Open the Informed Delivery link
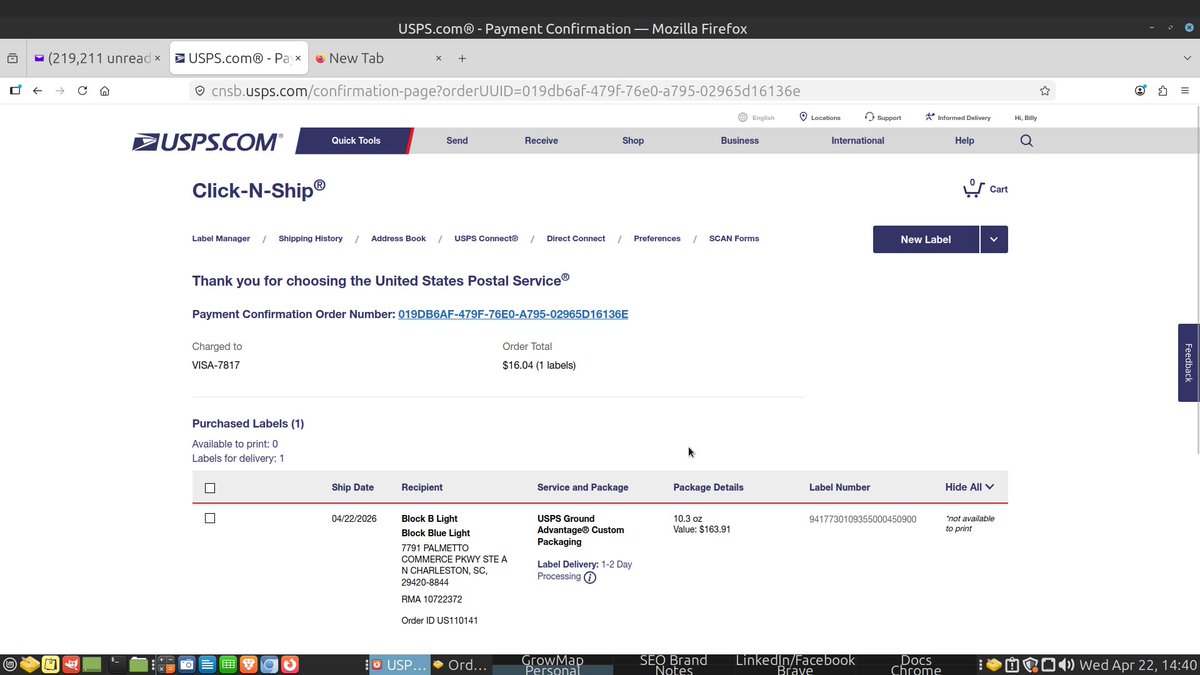This screenshot has height=675, width=1200. click(958, 117)
